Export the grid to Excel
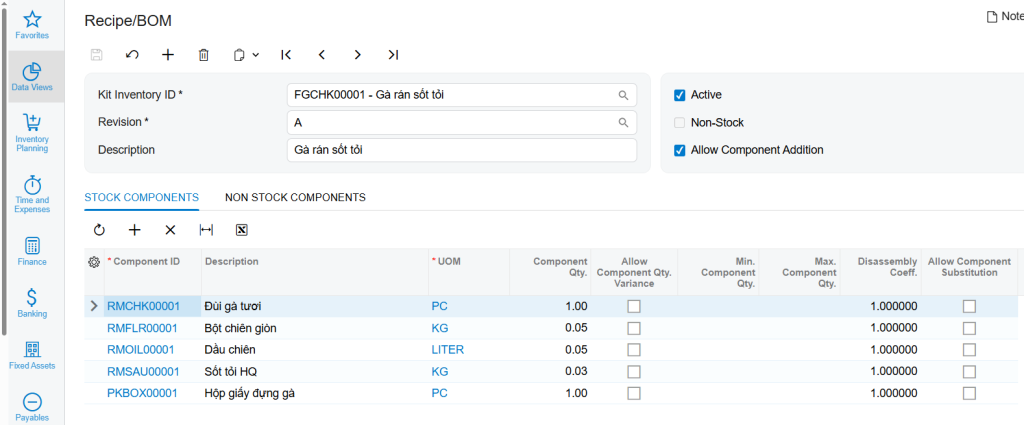1024x425 pixels. click(x=242, y=230)
